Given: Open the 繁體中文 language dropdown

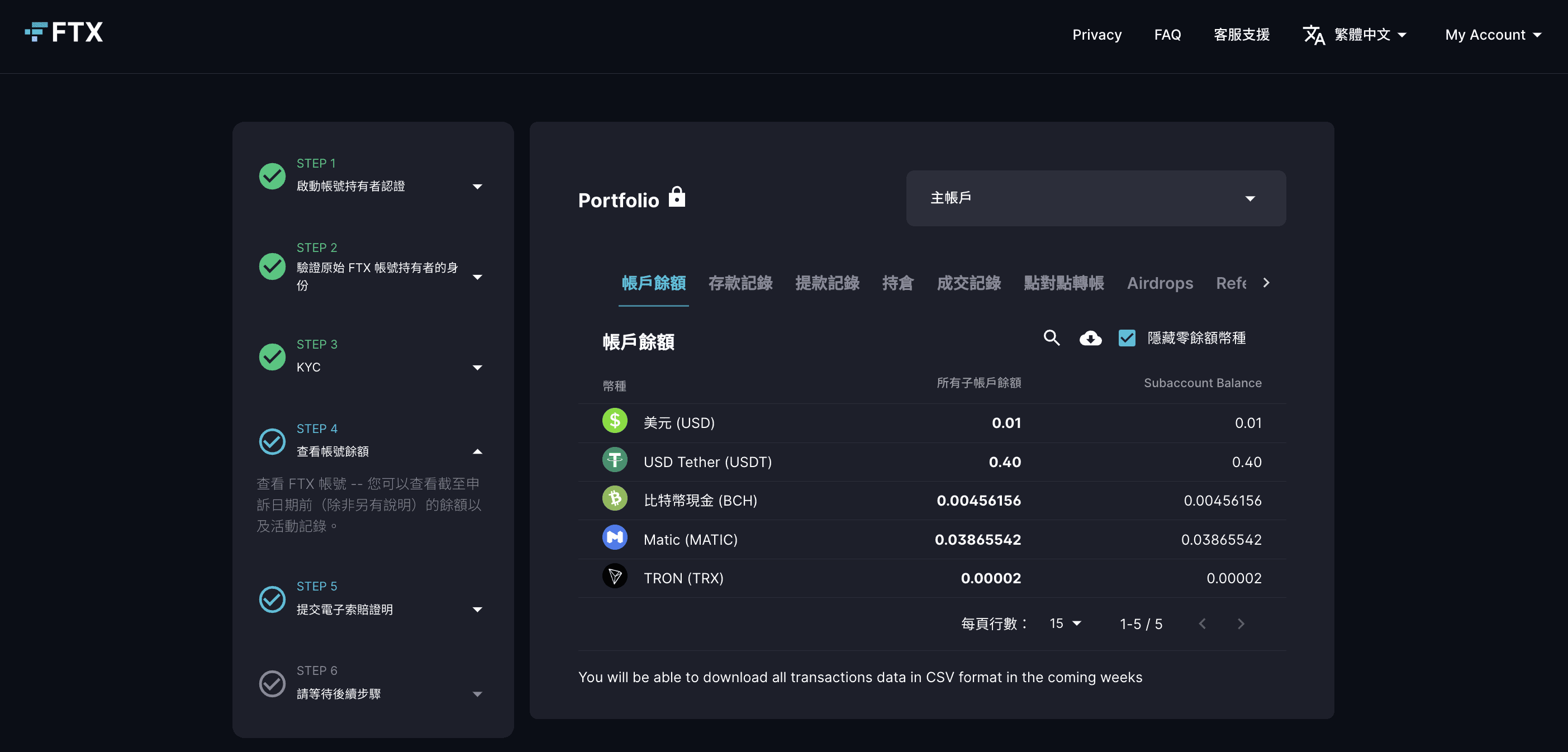Looking at the screenshot, I should tap(1370, 35).
